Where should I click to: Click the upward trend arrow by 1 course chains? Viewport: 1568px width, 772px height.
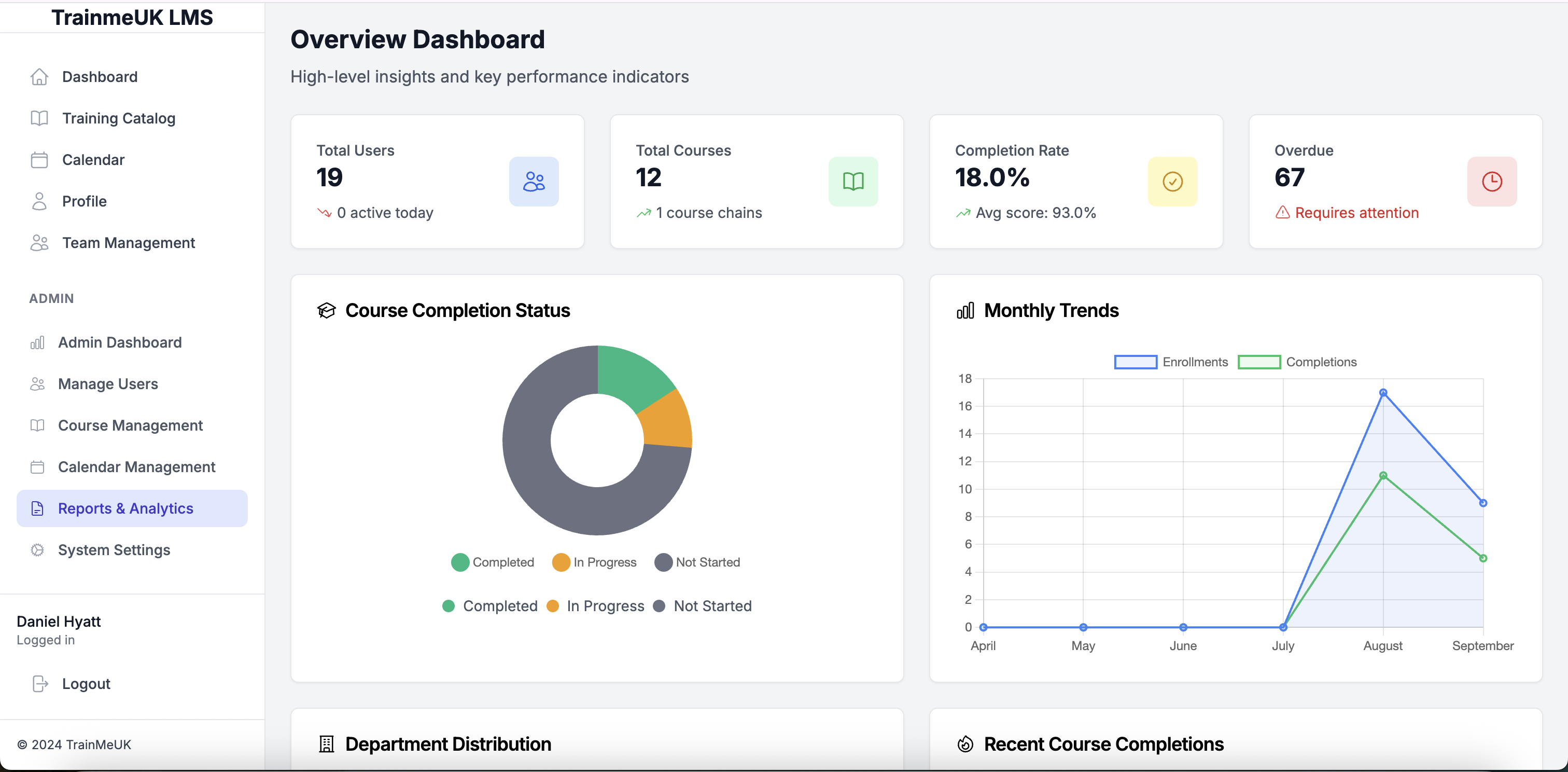tap(644, 213)
